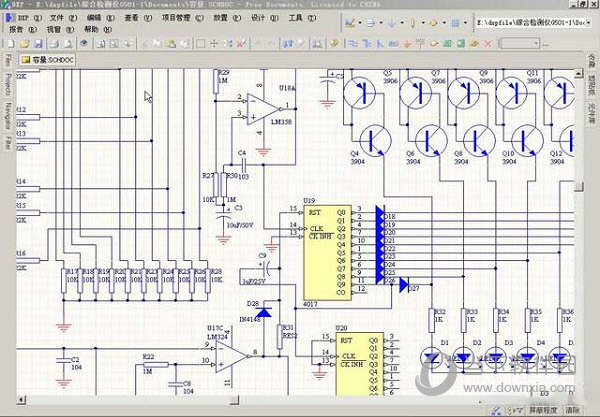
Task: Click the fit document zoom icon
Action: tap(100, 44)
